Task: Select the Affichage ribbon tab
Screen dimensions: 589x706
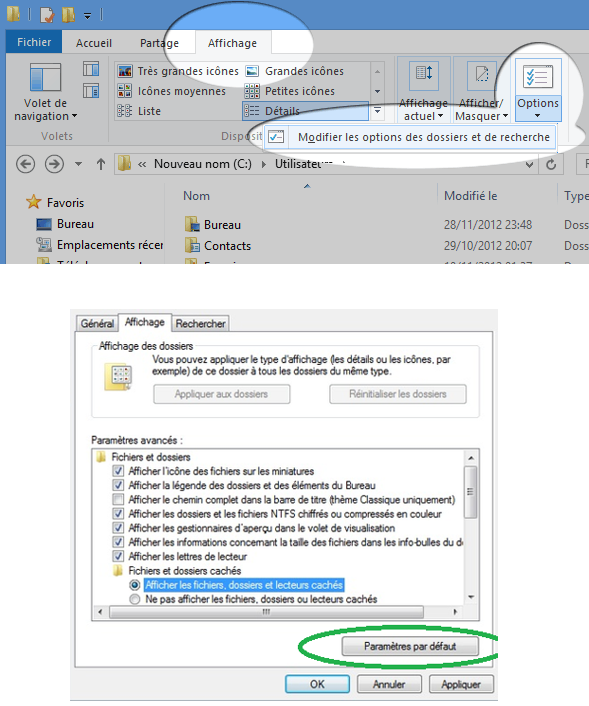Action: pyautogui.click(x=232, y=43)
